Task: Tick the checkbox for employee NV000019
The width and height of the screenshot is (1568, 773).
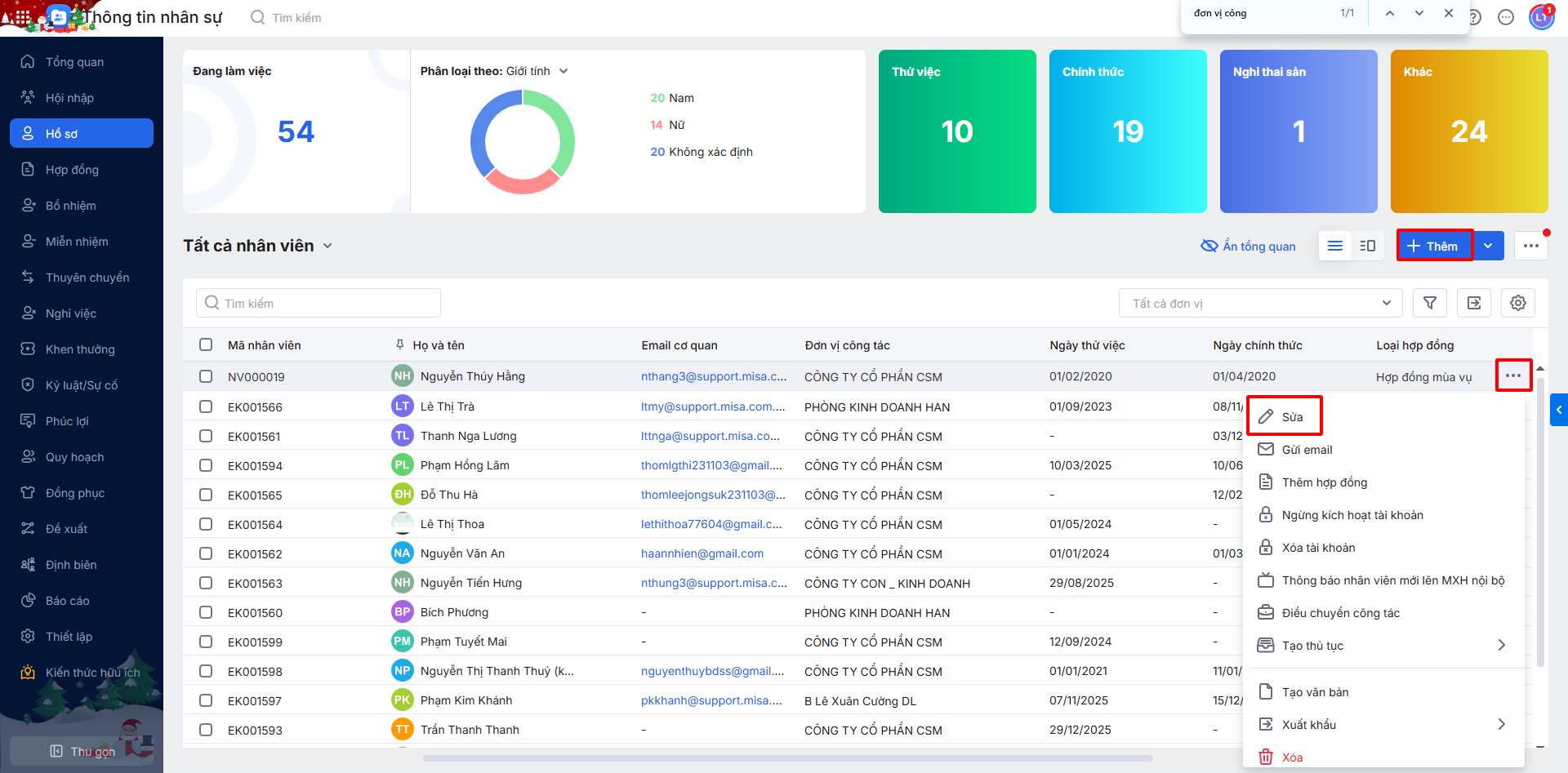Action: 206,376
